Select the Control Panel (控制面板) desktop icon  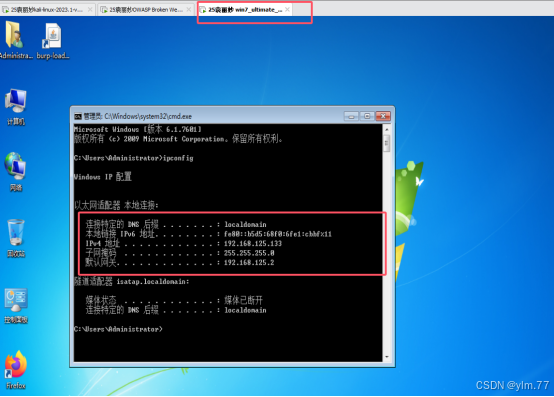16,306
